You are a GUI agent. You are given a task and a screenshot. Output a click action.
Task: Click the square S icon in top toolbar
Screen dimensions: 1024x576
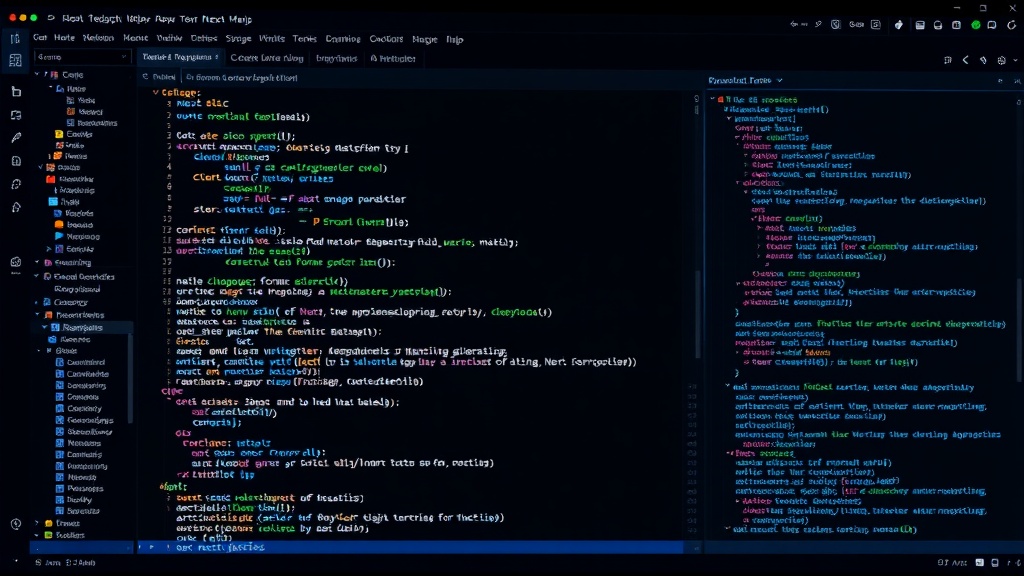876,24
